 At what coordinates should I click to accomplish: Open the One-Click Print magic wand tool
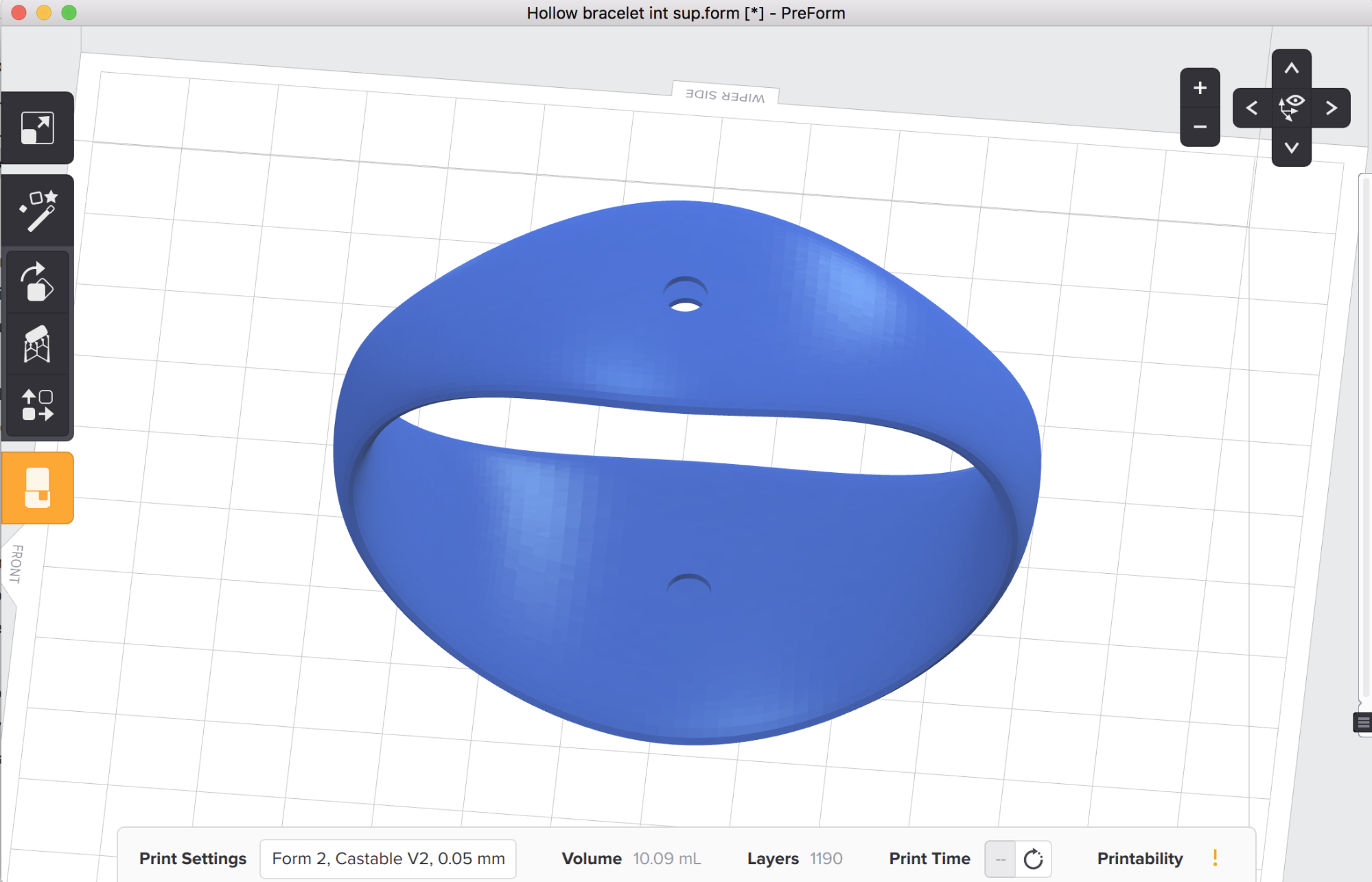[x=37, y=211]
